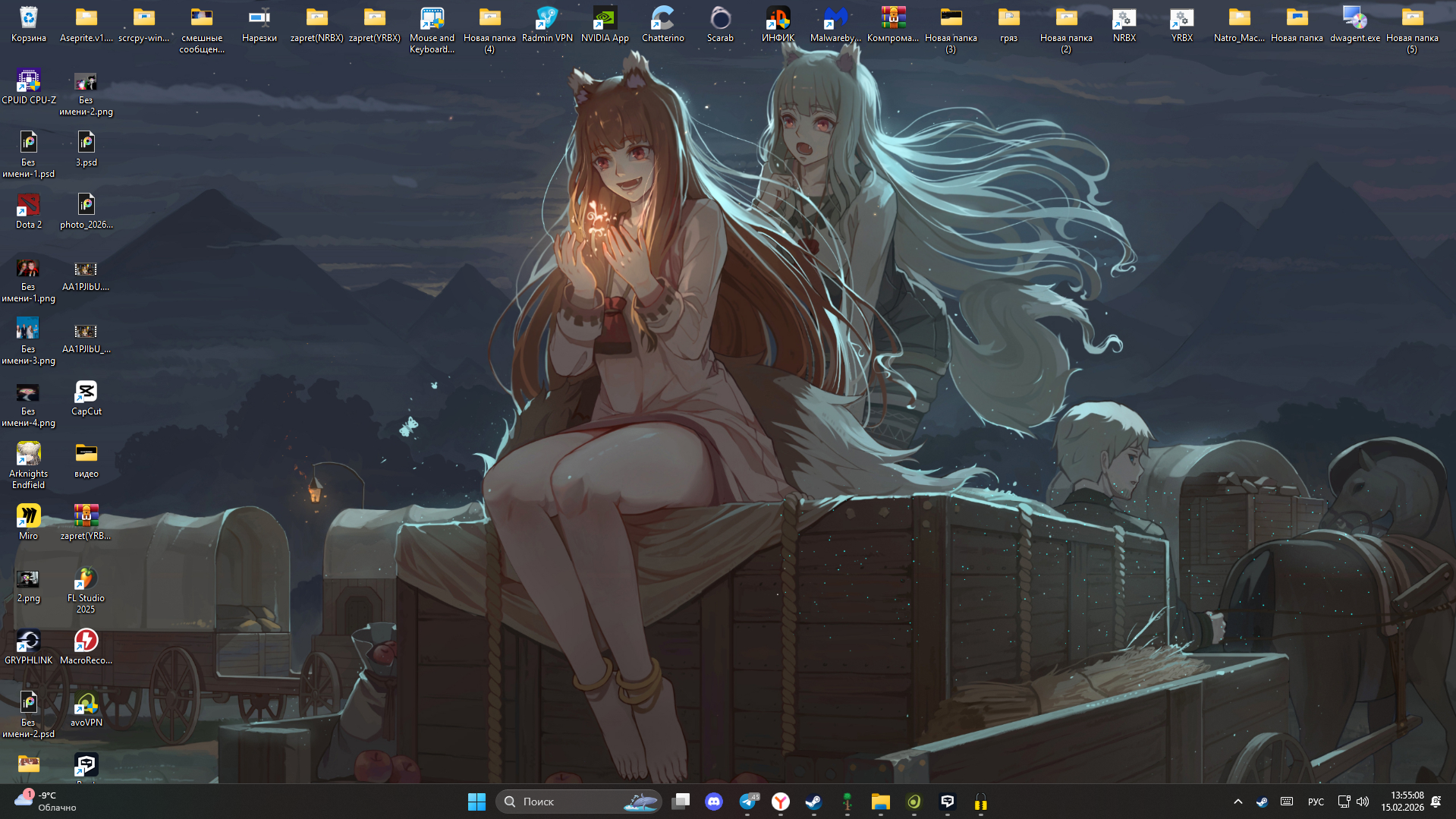Screen dimensions: 1456x819
Task: Open the weather widget showing -9°C
Action: pyautogui.click(x=46, y=801)
